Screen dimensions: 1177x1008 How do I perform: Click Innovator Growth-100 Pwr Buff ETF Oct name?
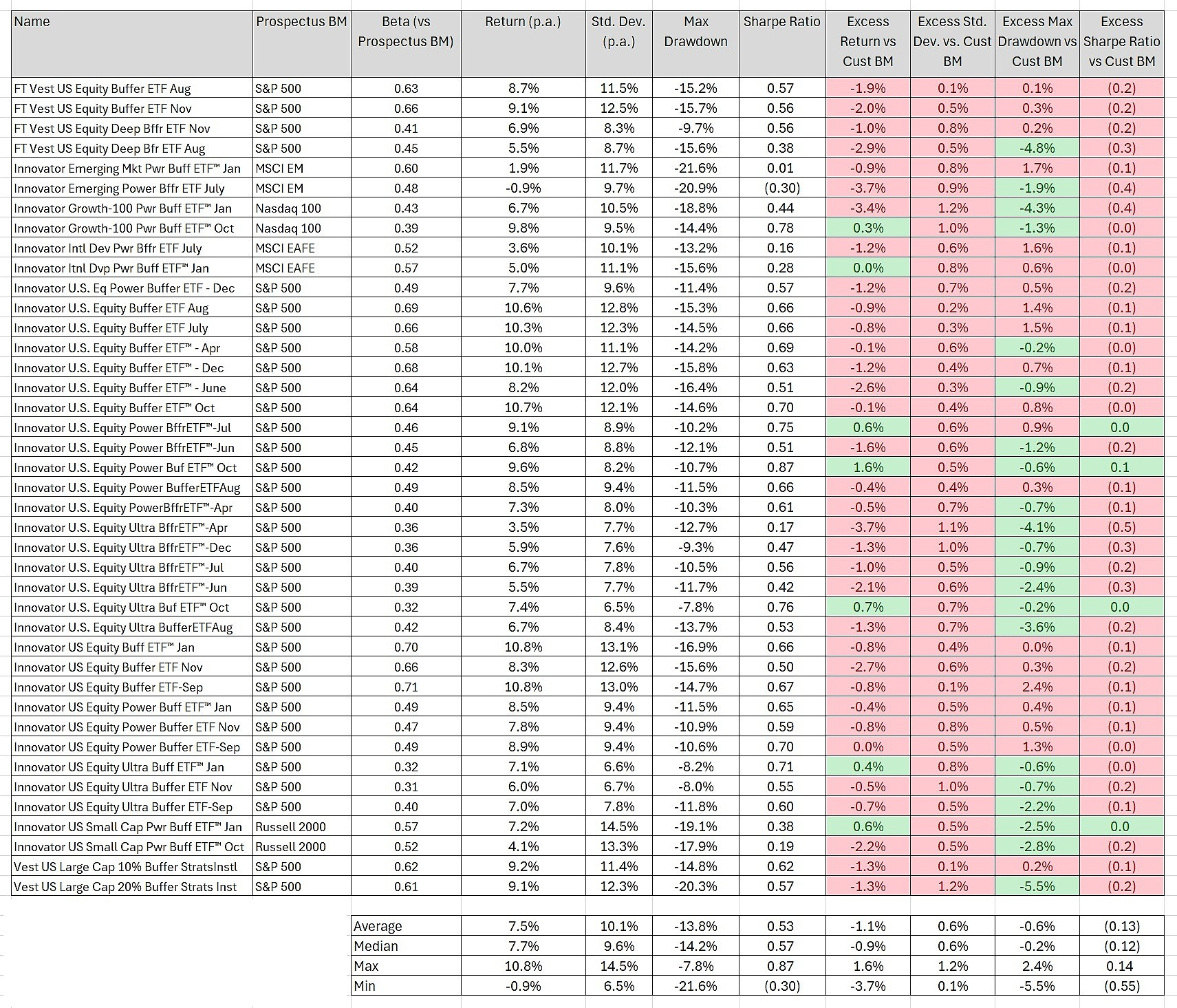pos(132,228)
